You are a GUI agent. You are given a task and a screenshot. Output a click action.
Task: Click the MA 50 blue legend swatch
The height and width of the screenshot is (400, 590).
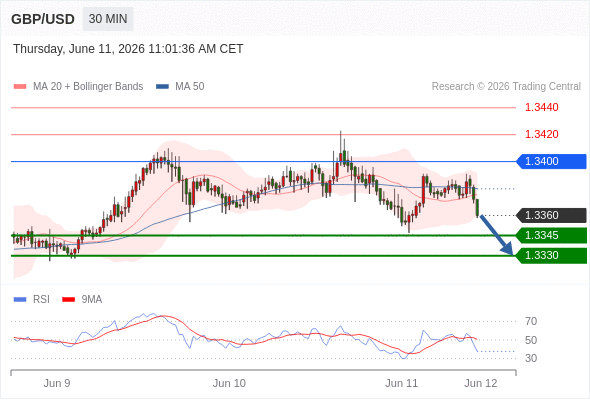(162, 87)
